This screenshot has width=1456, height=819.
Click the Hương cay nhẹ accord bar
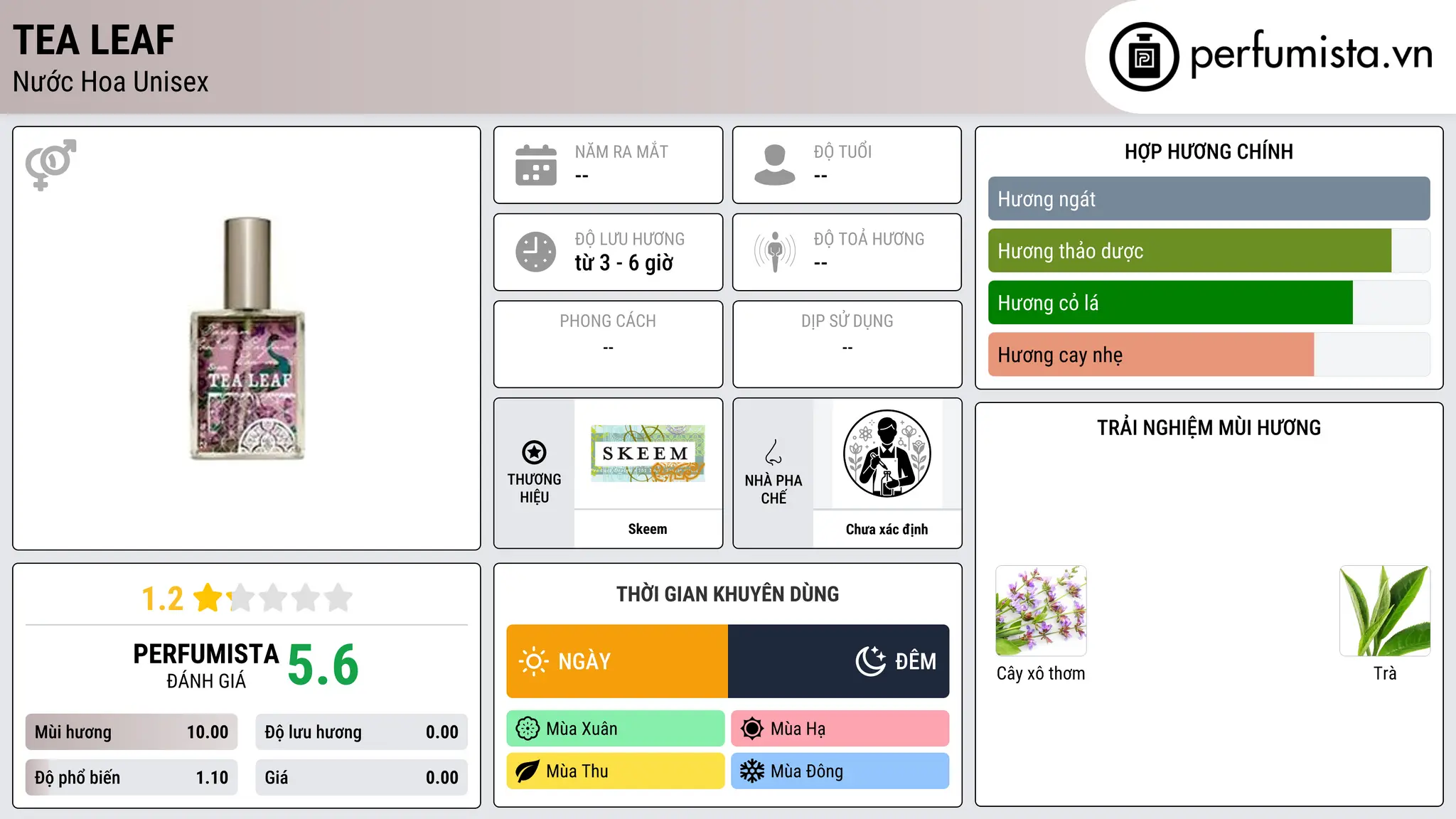1209,355
